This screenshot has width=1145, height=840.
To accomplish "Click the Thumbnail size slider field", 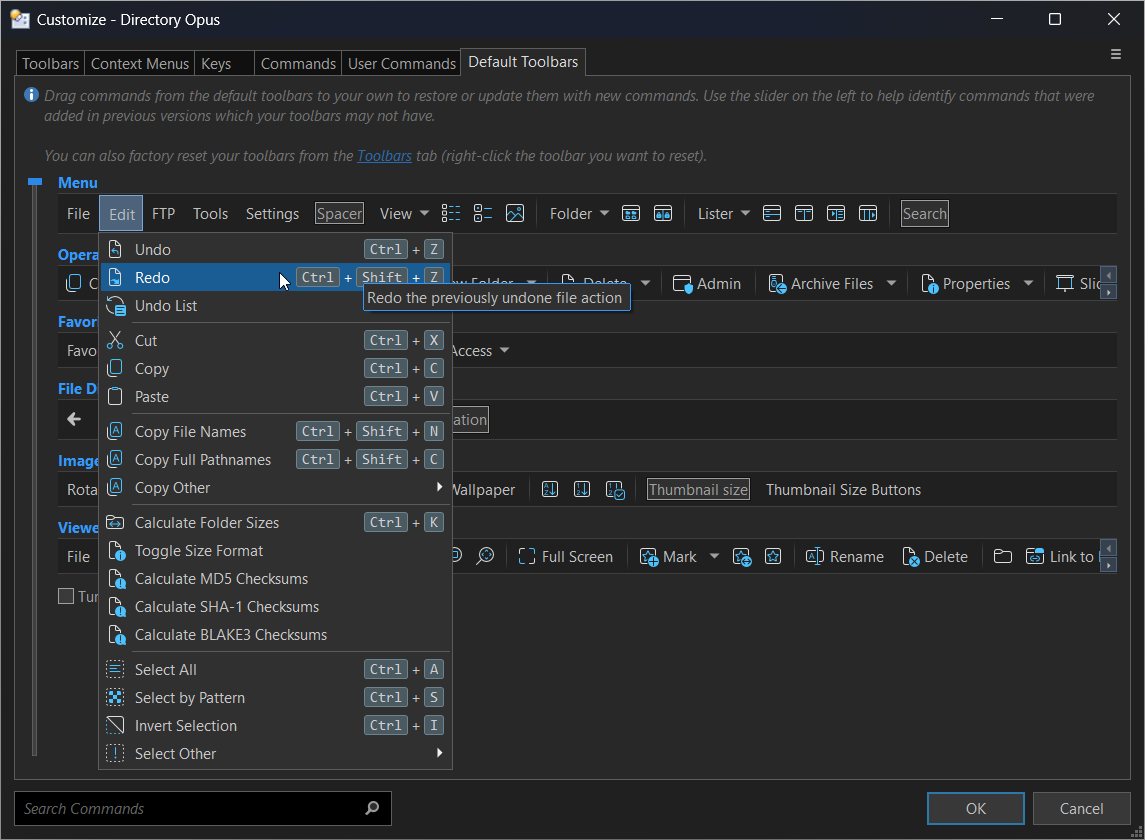I will [x=698, y=489].
